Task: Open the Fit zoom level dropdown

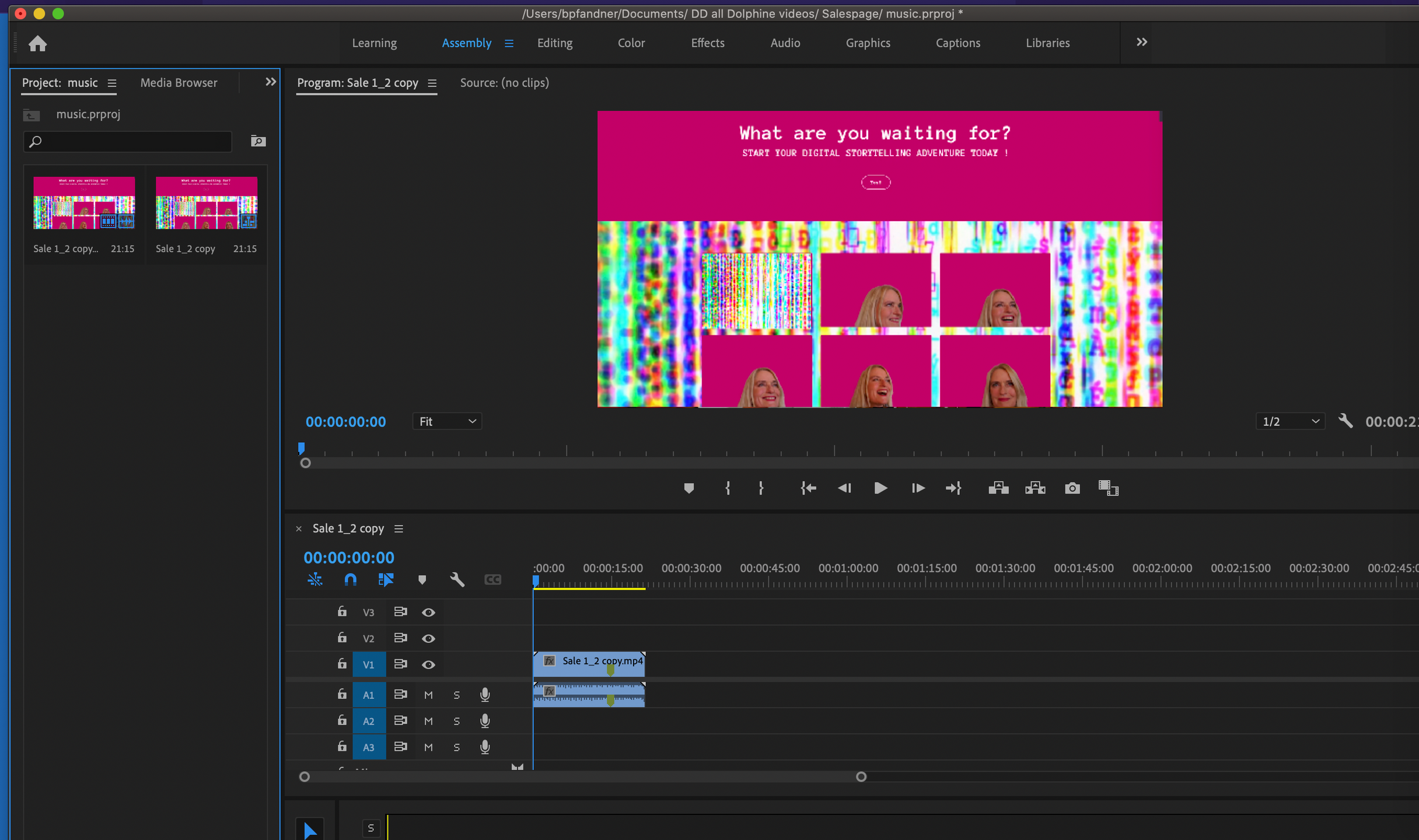Action: [x=447, y=421]
